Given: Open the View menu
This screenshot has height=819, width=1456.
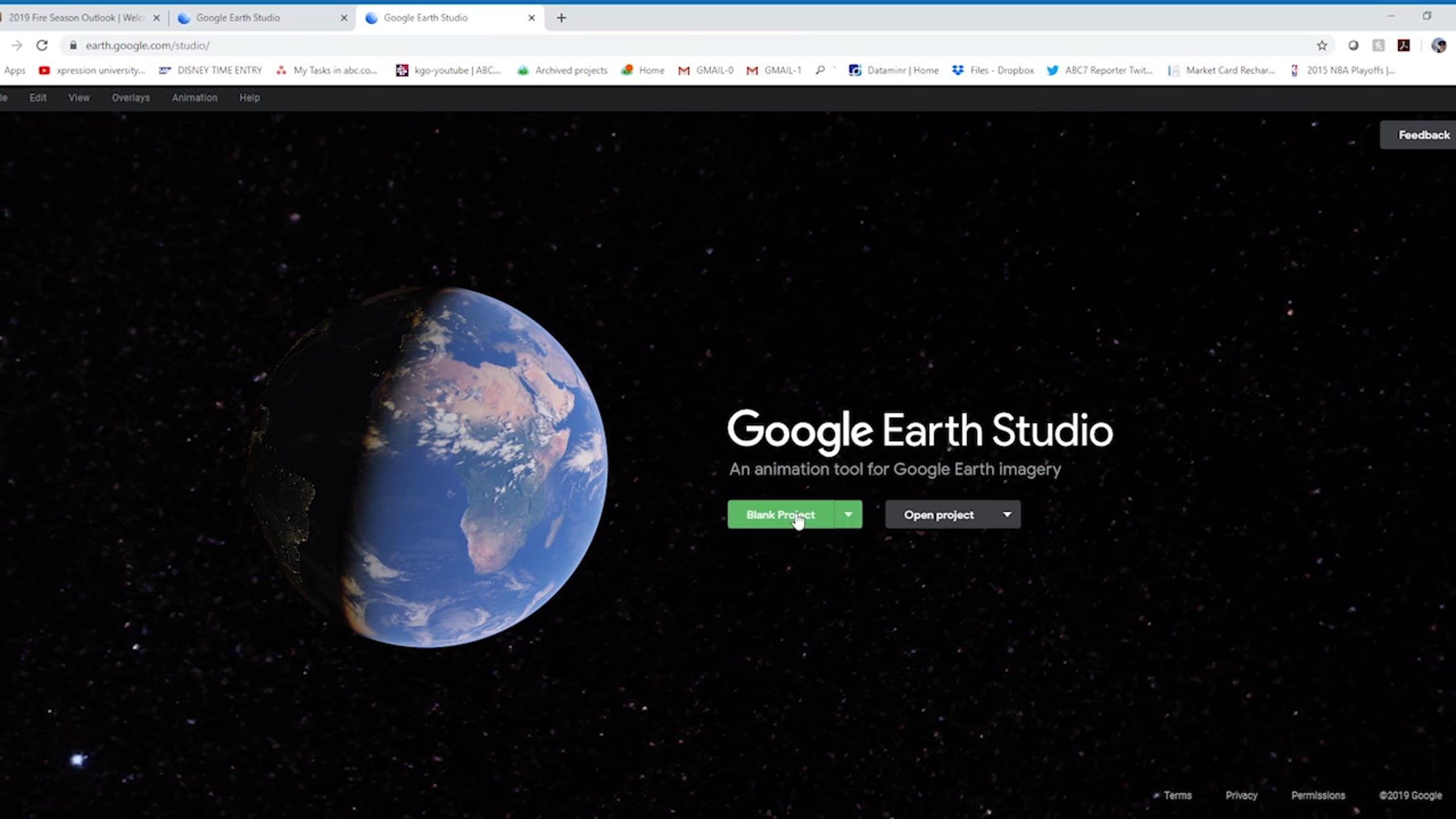Looking at the screenshot, I should [x=79, y=98].
